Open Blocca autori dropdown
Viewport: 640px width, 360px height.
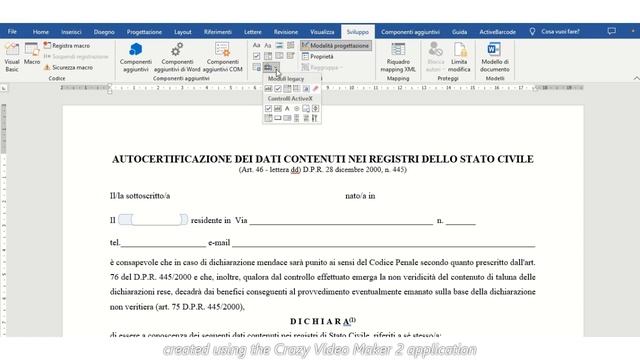(x=436, y=58)
